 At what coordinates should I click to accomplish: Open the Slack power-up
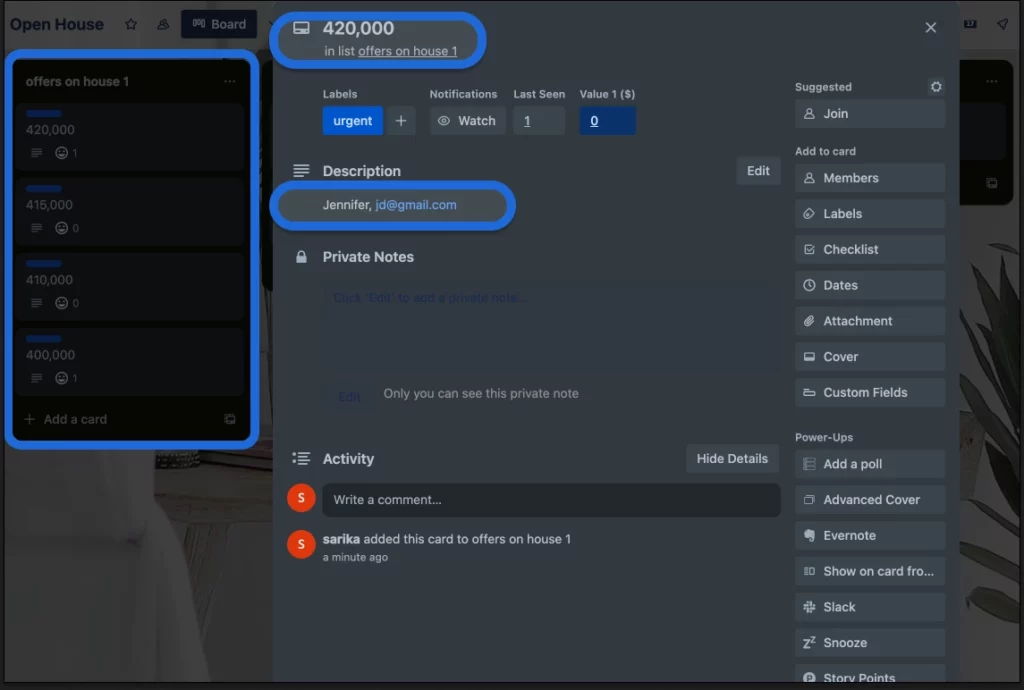[870, 607]
